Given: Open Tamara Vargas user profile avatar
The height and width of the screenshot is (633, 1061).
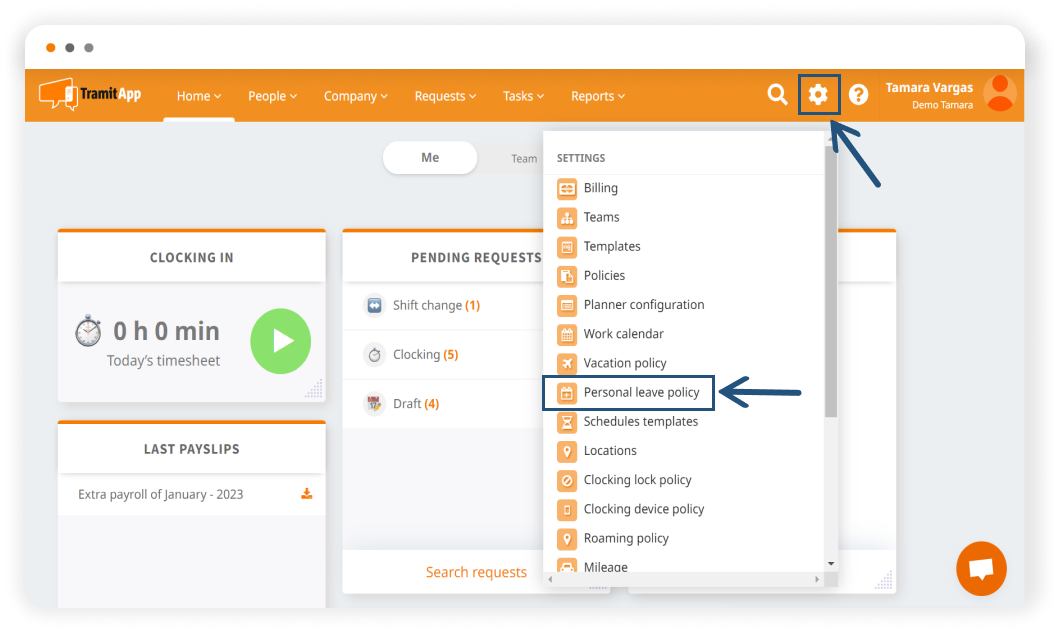Looking at the screenshot, I should tap(999, 94).
